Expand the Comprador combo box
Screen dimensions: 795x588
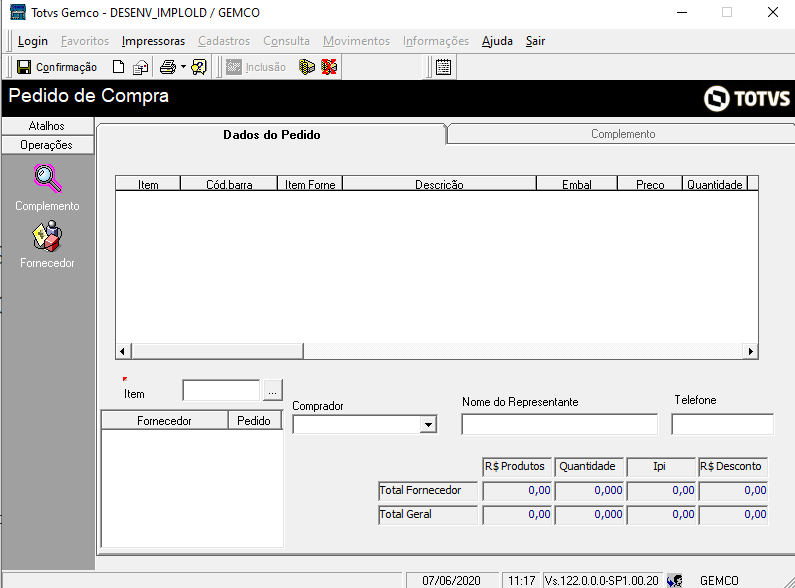428,425
